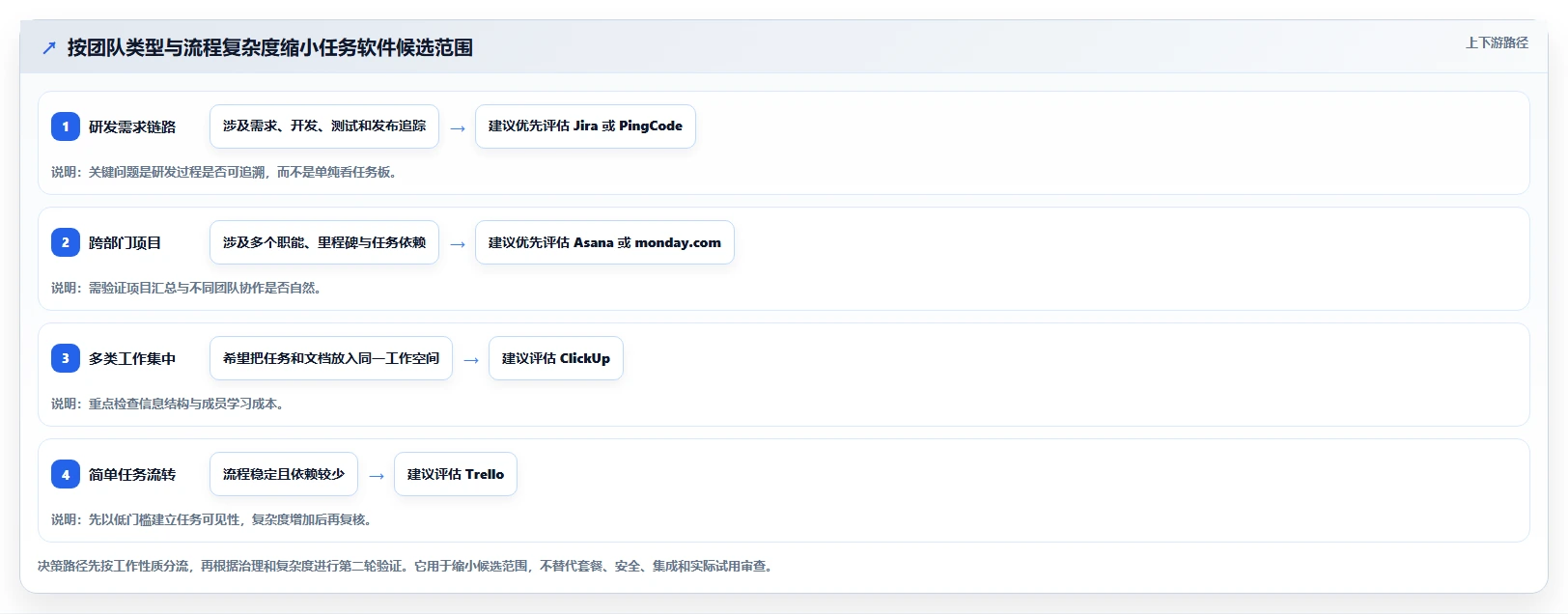Viewport: 1568px width, 614px height.
Task: Select the 研发需求链路 label
Action: [x=132, y=126]
